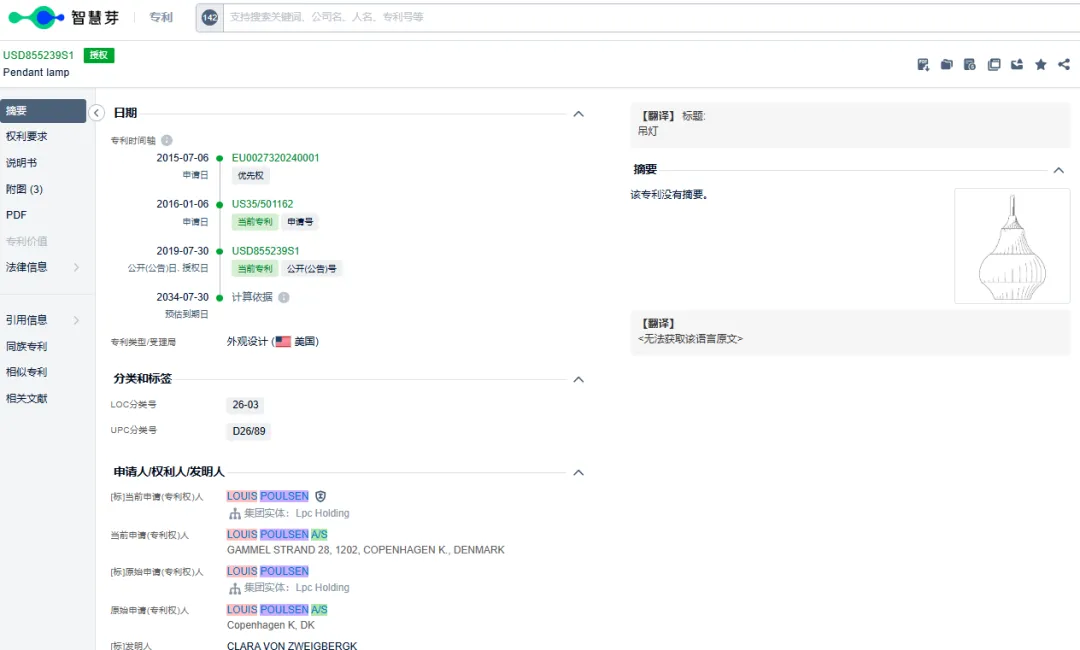Viewport: 1080px width, 650px height.
Task: Click the 申请号 tag
Action: pos(300,222)
